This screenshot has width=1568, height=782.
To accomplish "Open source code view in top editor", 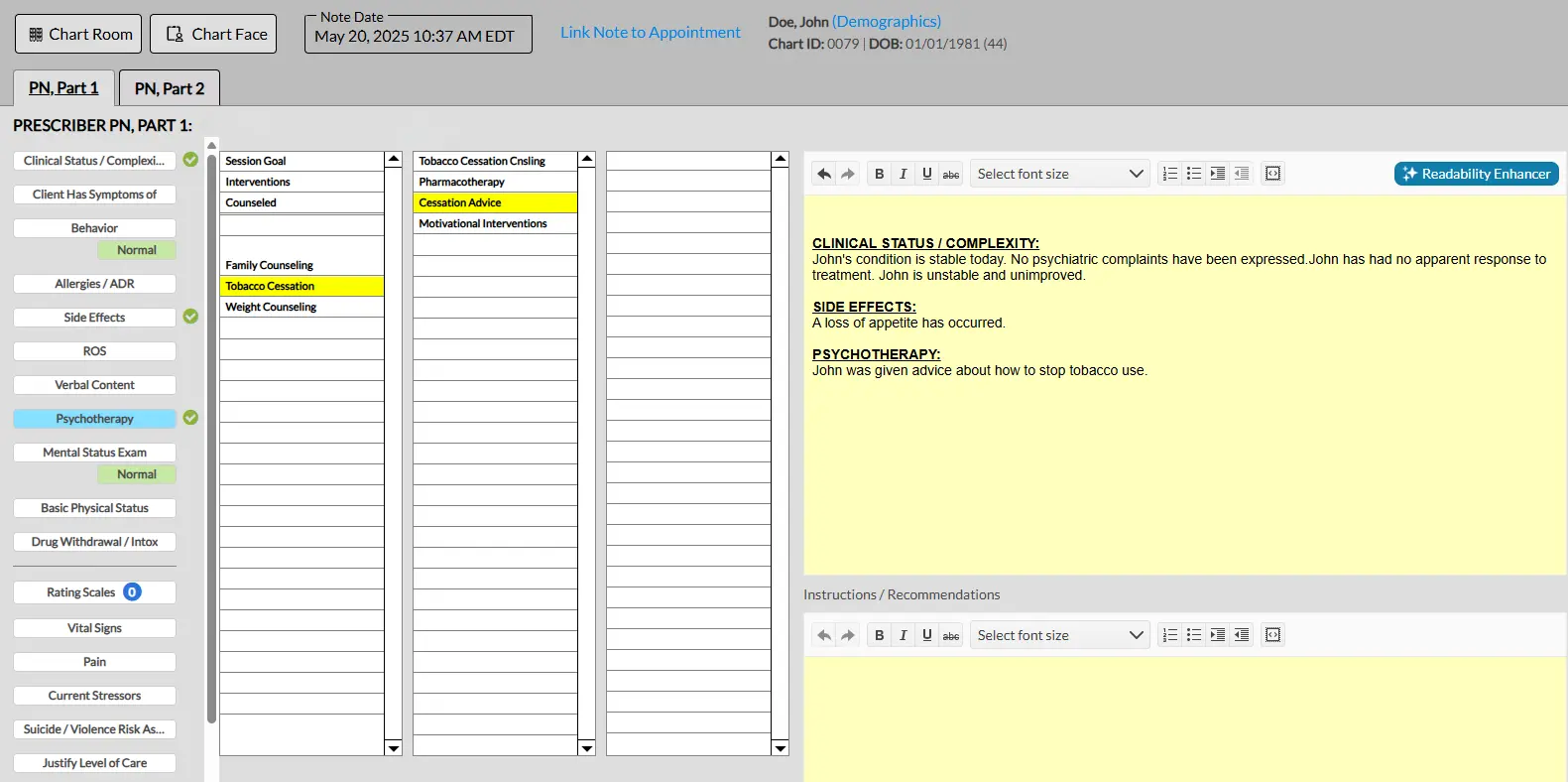I will pyautogui.click(x=1273, y=174).
